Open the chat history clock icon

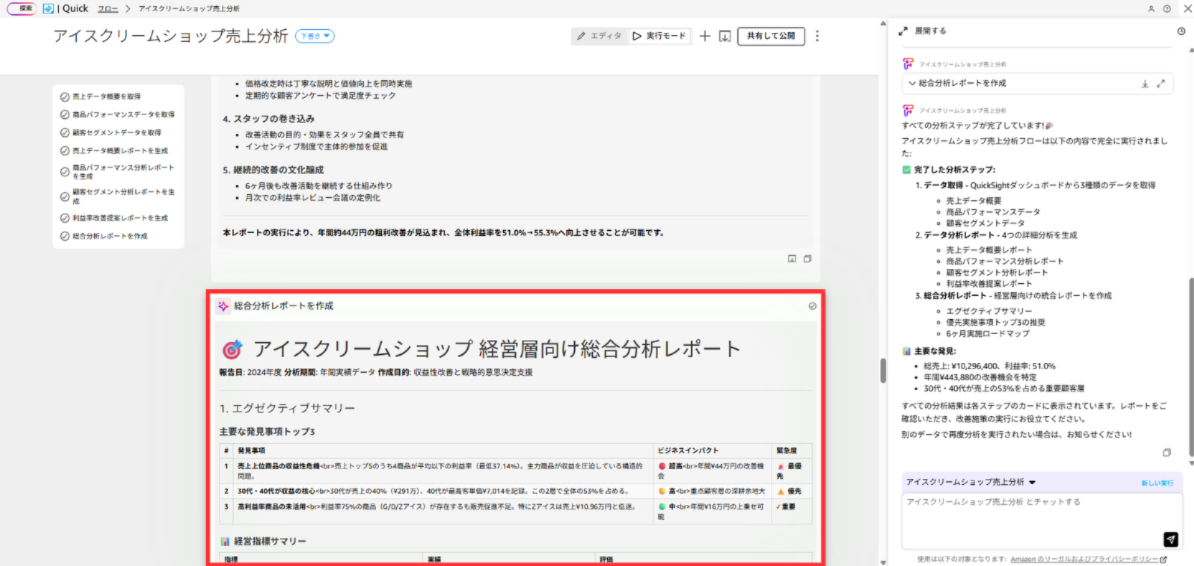(x=1181, y=31)
